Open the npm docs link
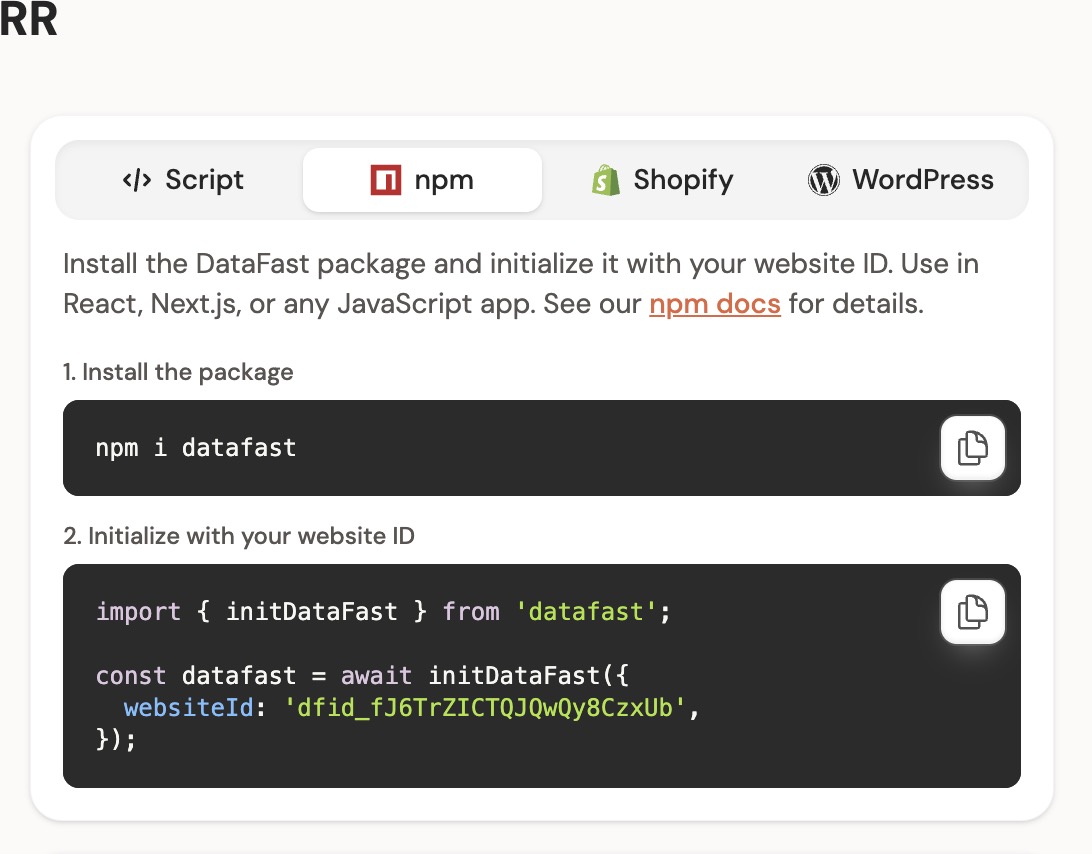Viewport: 1092px width, 854px height. [x=715, y=304]
